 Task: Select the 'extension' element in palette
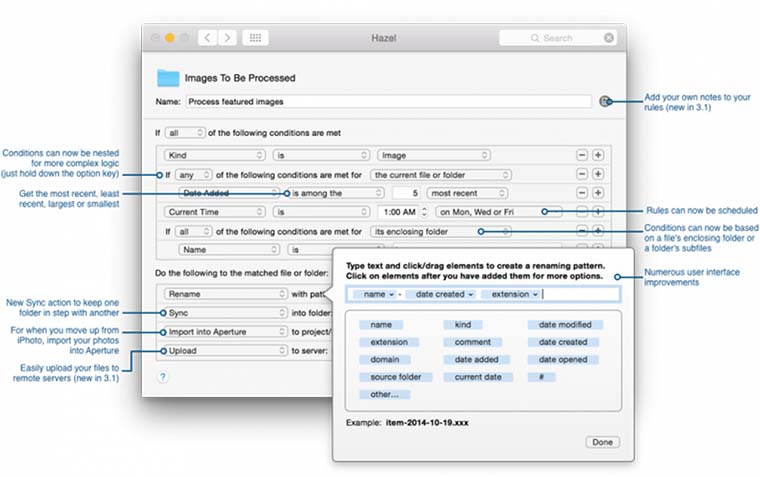[x=389, y=342]
